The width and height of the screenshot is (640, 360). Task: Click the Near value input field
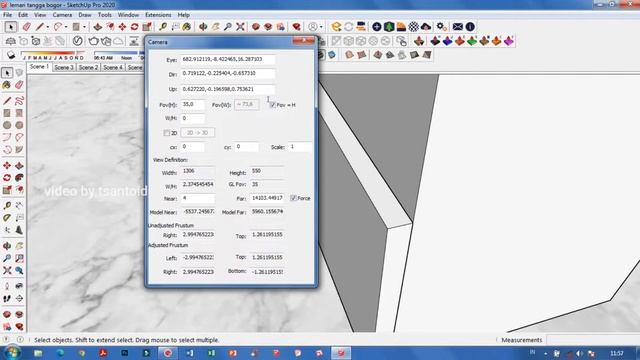point(198,198)
